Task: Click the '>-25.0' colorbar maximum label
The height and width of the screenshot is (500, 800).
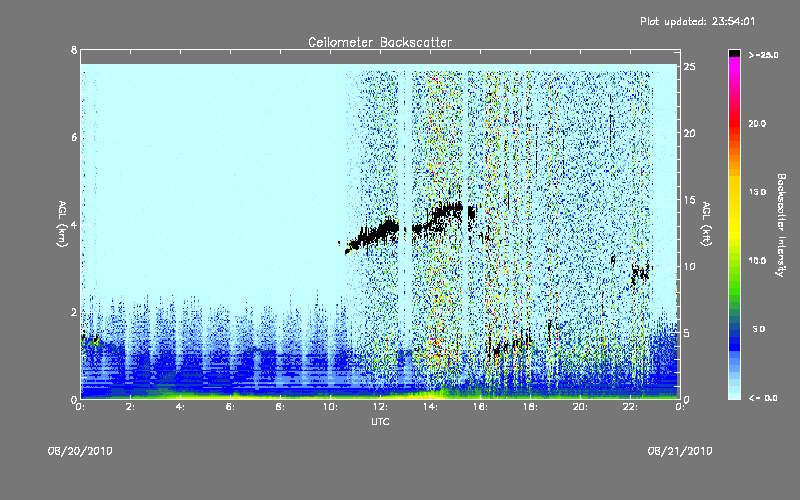Action: [x=763, y=55]
